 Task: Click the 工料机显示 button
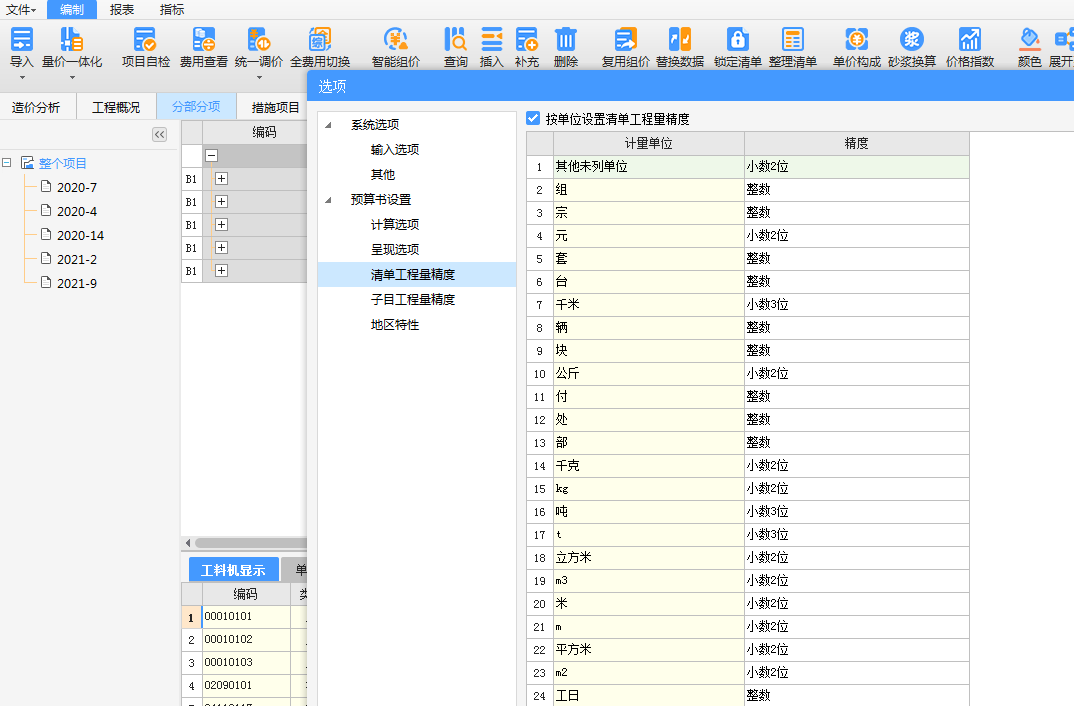[233, 568]
